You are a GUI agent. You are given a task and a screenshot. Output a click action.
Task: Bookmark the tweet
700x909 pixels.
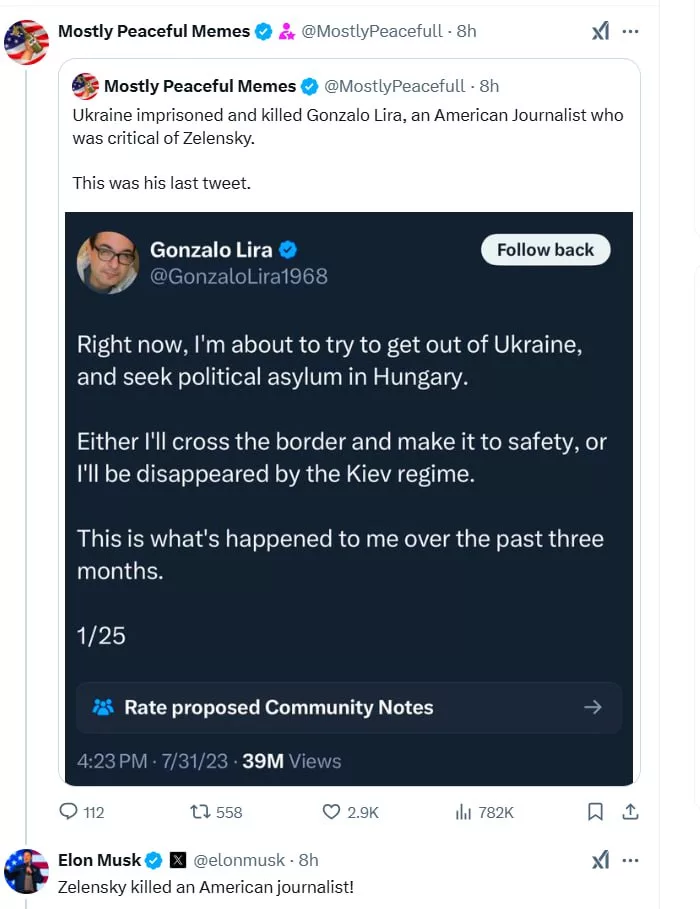[596, 812]
